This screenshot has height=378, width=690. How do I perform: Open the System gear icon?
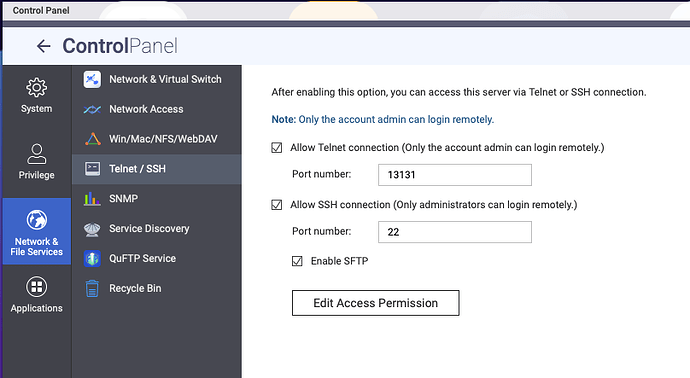37,87
